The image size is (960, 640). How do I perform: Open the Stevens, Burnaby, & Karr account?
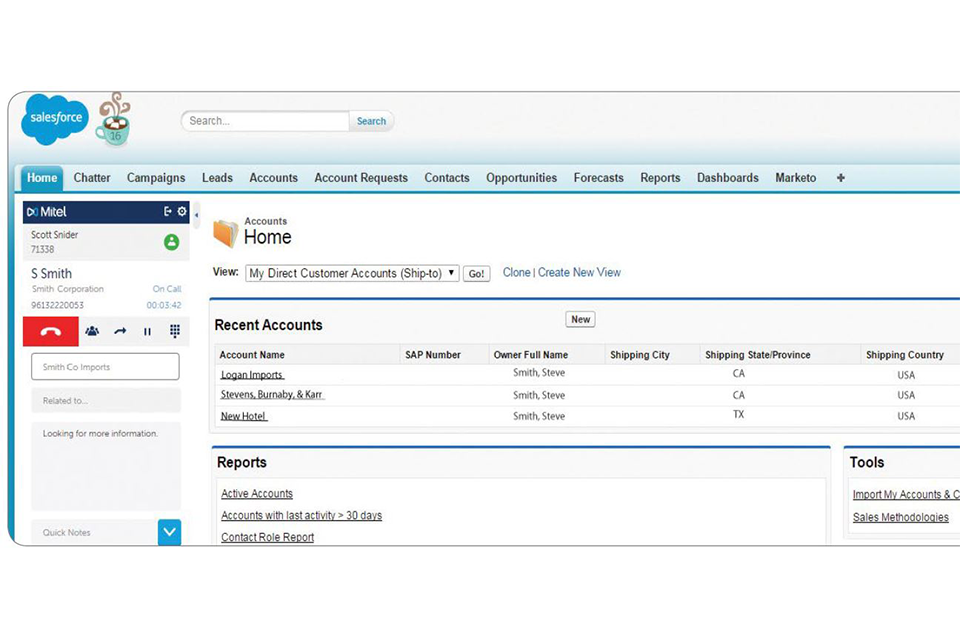[x=272, y=395]
